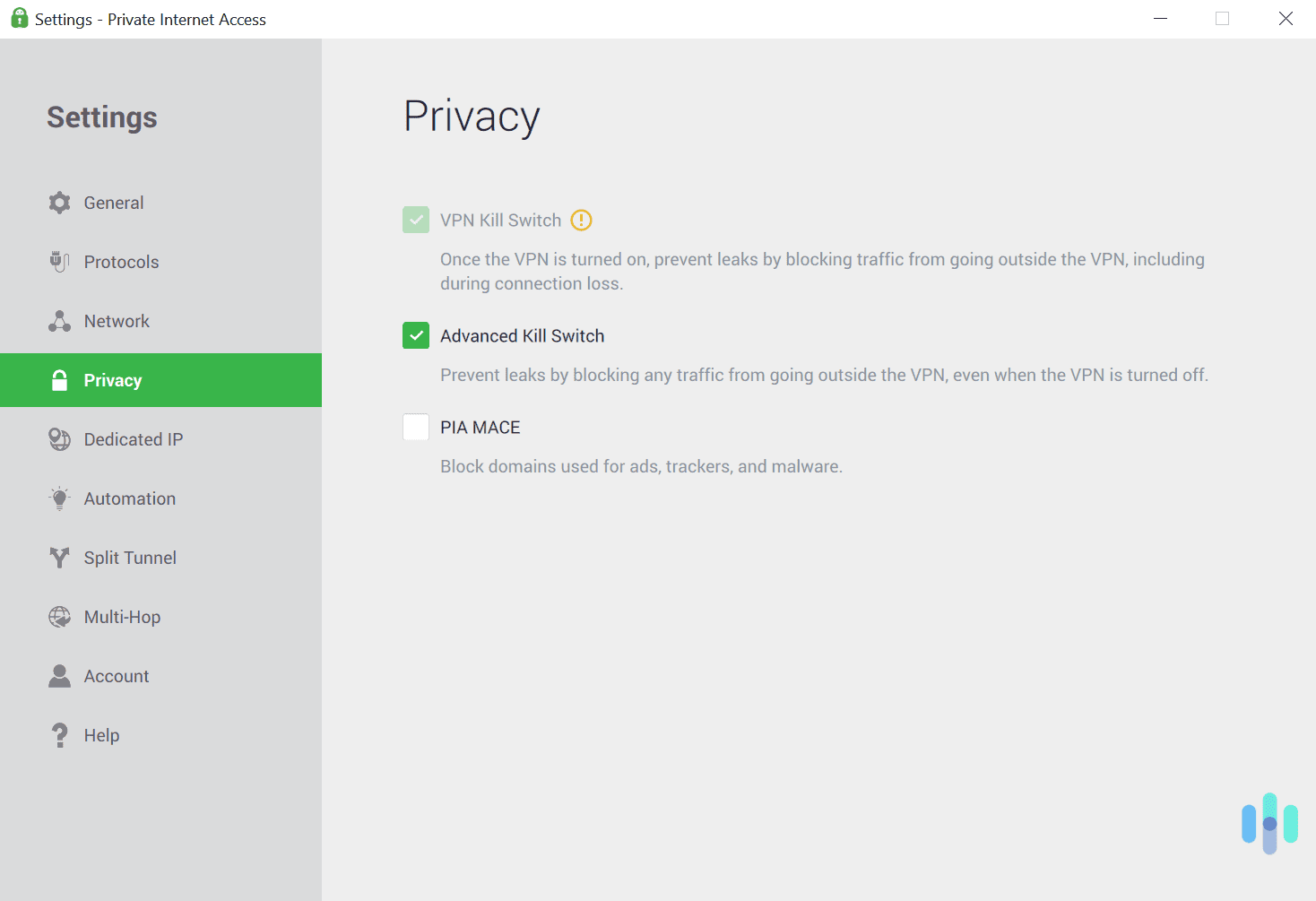Click the Protocols plug icon
1316x901 pixels.
(x=59, y=262)
